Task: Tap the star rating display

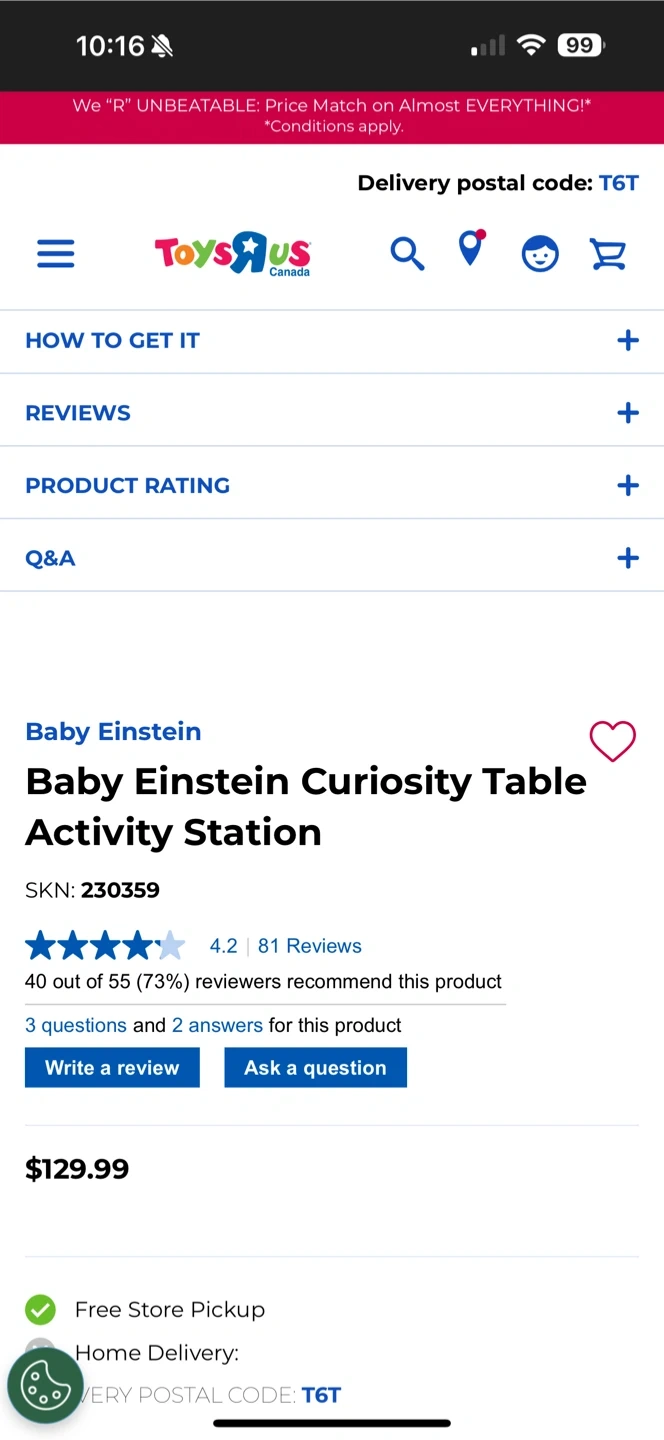Action: coord(105,945)
